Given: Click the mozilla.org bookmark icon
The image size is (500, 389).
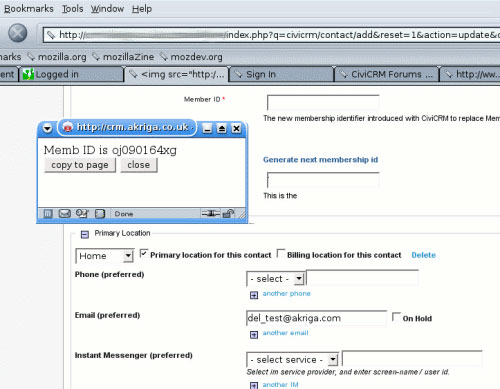Looking at the screenshot, I should [31, 57].
